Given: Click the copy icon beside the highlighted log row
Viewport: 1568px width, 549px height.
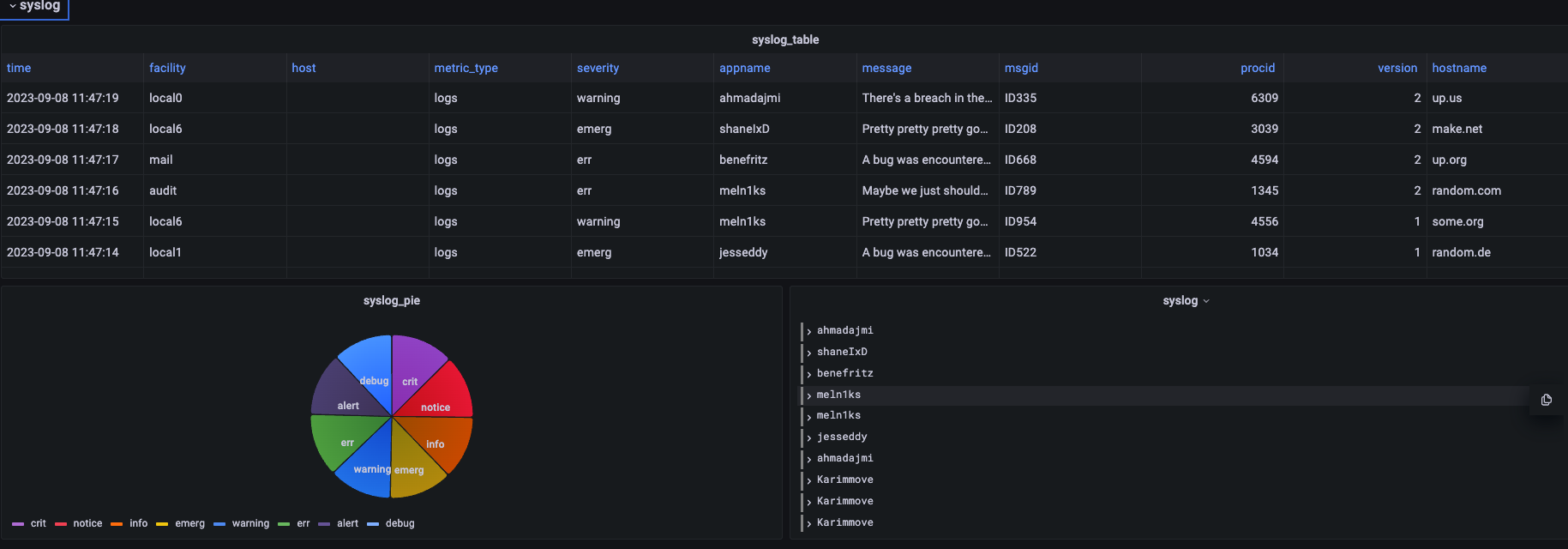Looking at the screenshot, I should [x=1547, y=400].
